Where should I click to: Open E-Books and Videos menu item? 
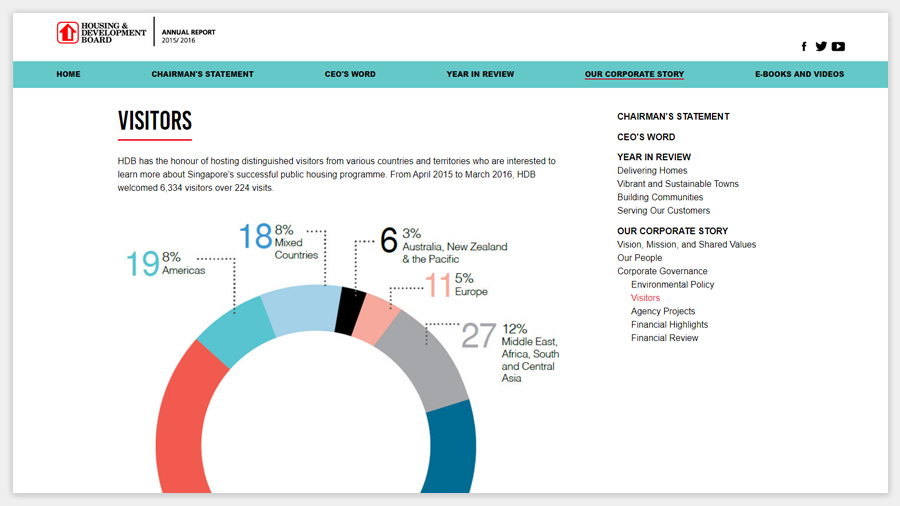(x=800, y=74)
